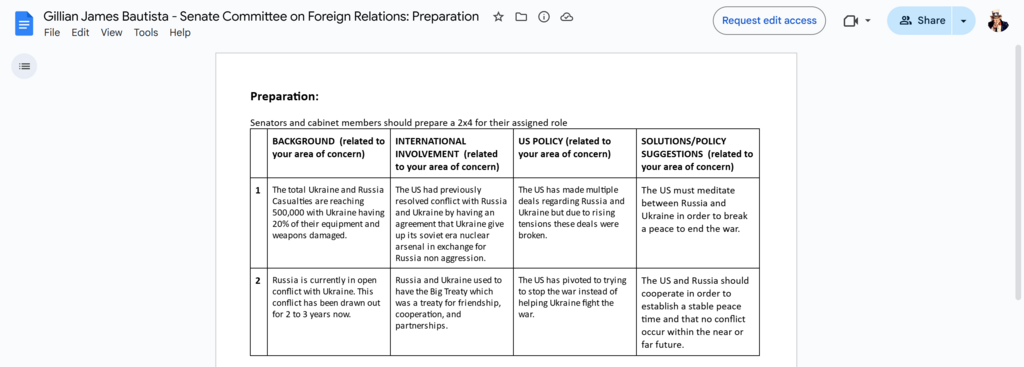Image resolution: width=1024 pixels, height=367 pixels.
Task: Star this document
Action: pyautogui.click(x=498, y=17)
